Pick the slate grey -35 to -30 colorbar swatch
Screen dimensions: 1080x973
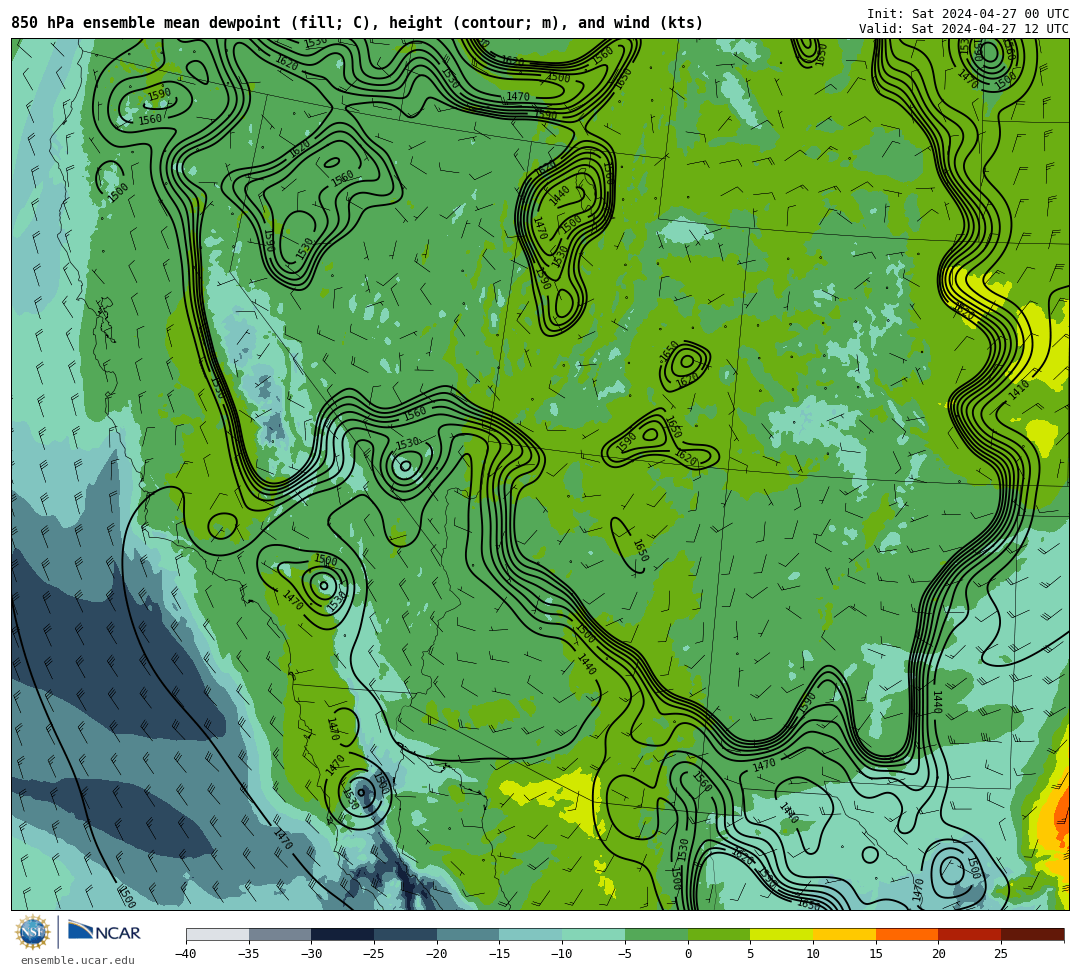point(280,934)
